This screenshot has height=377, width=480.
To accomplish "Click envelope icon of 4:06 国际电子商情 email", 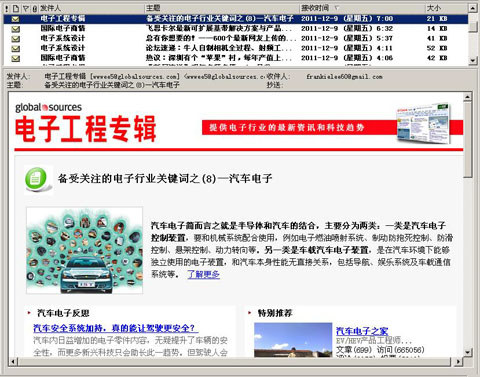I will tap(15, 58).
